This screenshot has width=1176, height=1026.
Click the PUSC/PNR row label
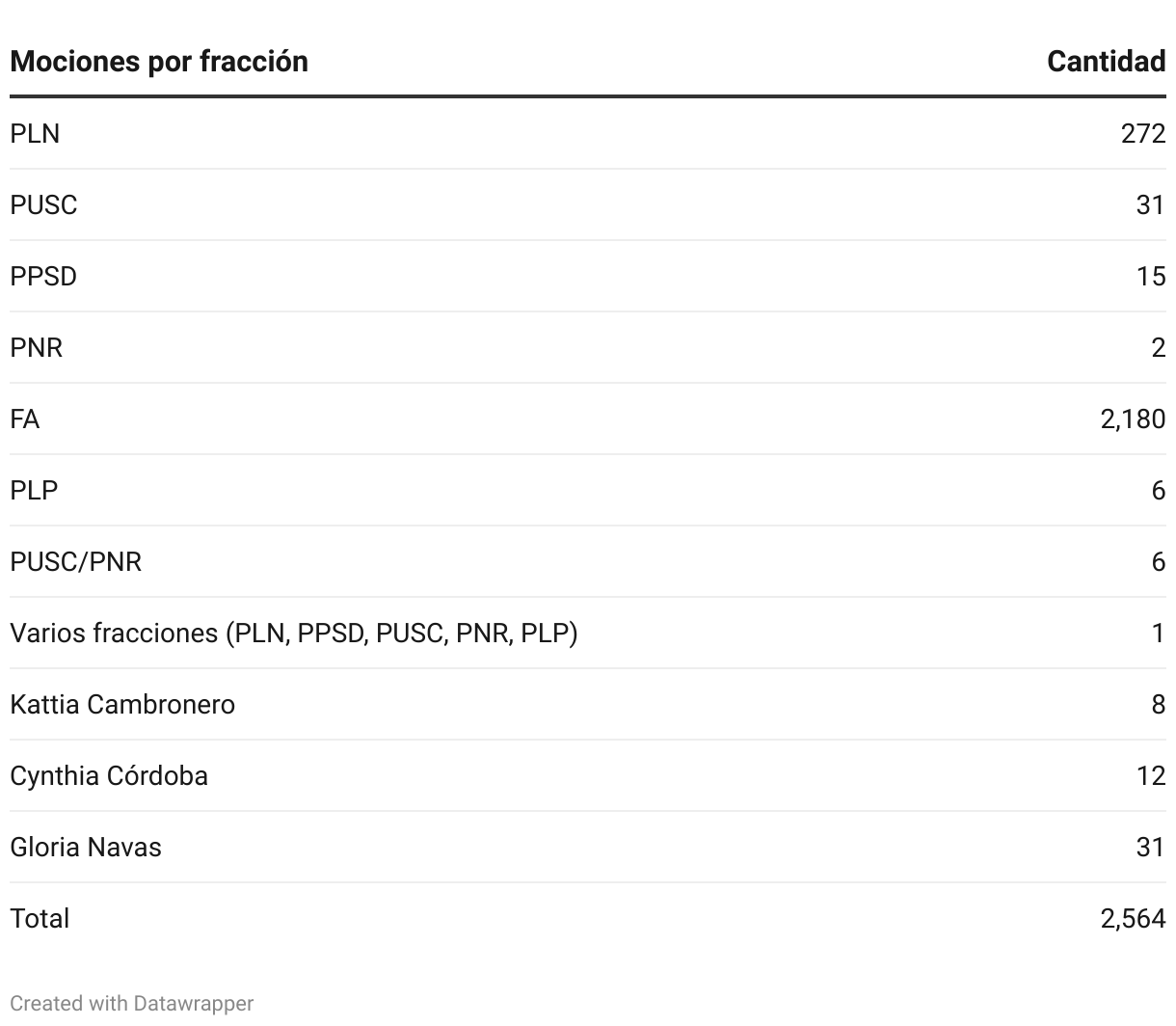(x=75, y=561)
